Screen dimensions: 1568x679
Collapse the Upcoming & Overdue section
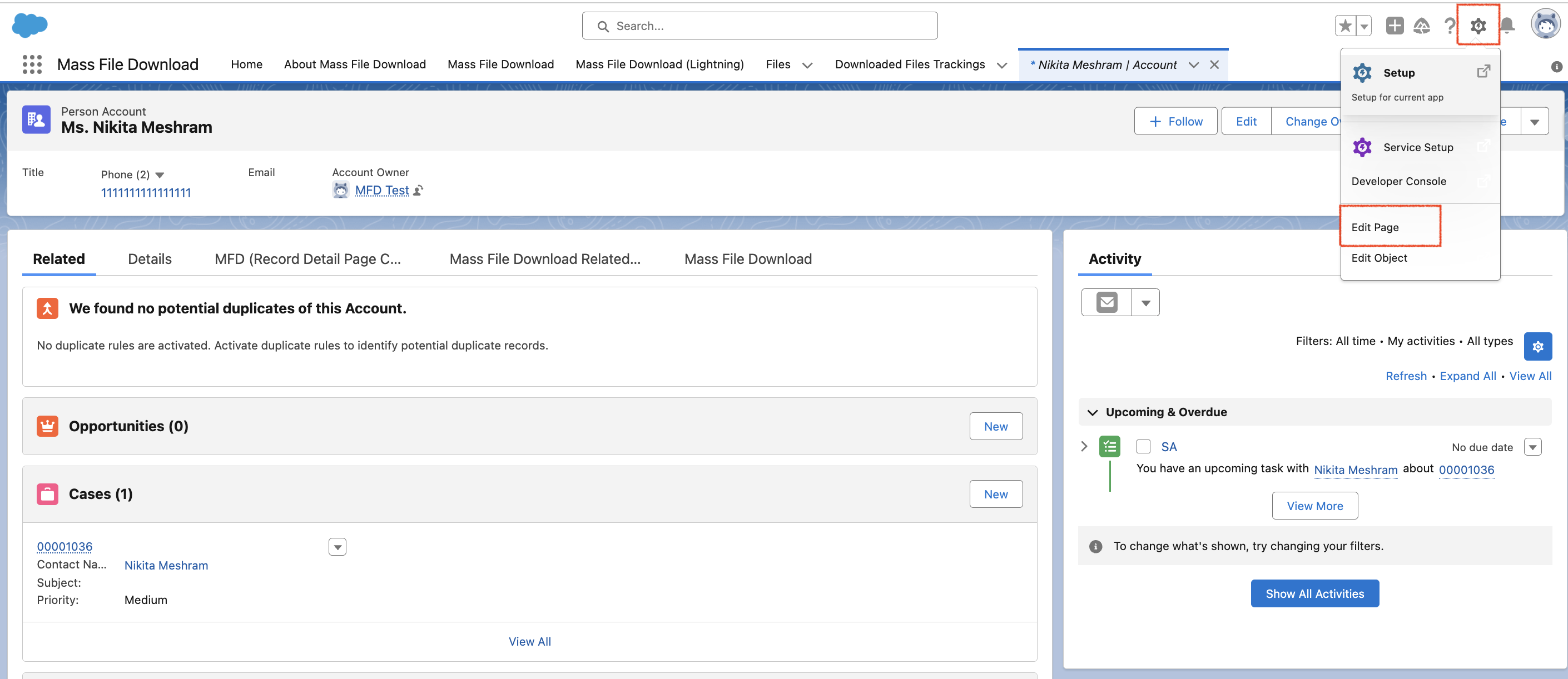point(1093,412)
